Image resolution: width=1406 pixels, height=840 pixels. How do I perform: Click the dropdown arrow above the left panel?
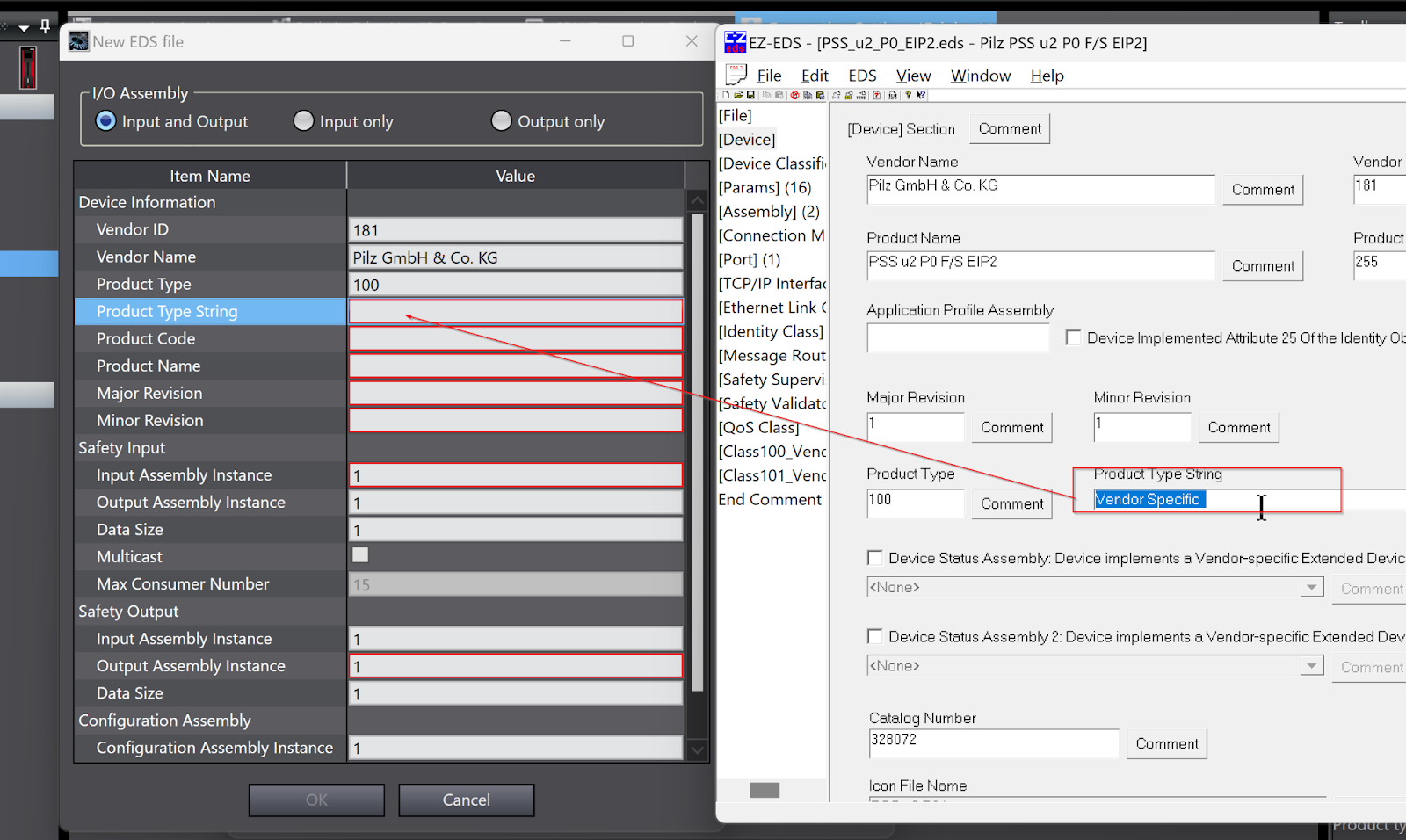(24, 27)
